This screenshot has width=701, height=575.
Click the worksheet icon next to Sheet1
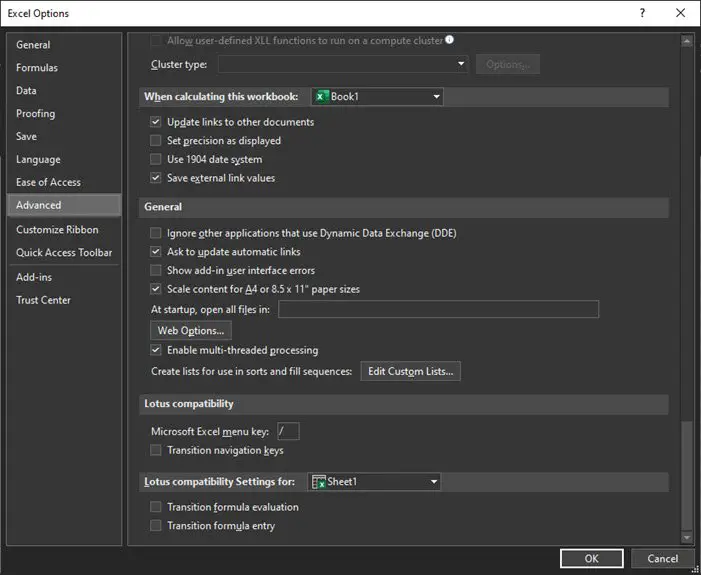pos(319,482)
